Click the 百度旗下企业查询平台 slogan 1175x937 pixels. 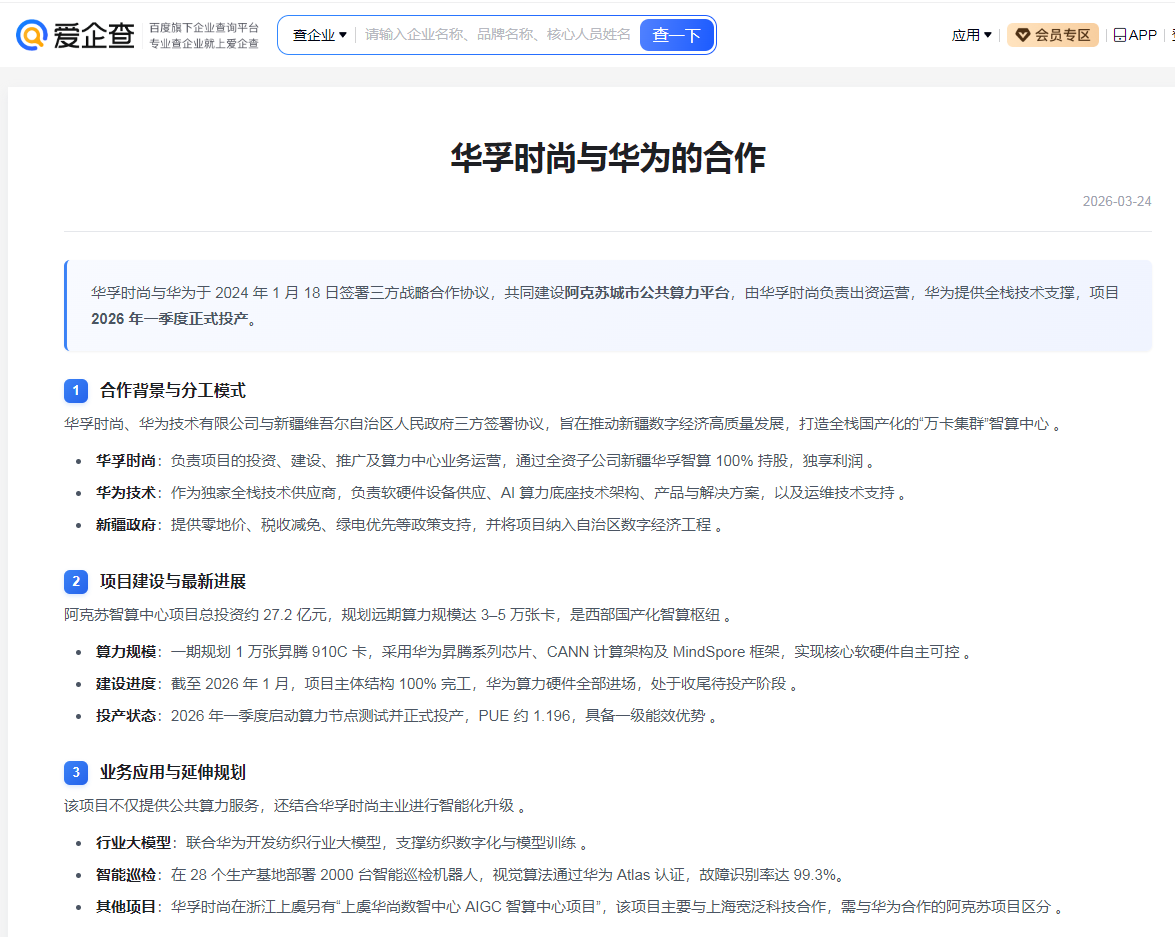coord(204,27)
